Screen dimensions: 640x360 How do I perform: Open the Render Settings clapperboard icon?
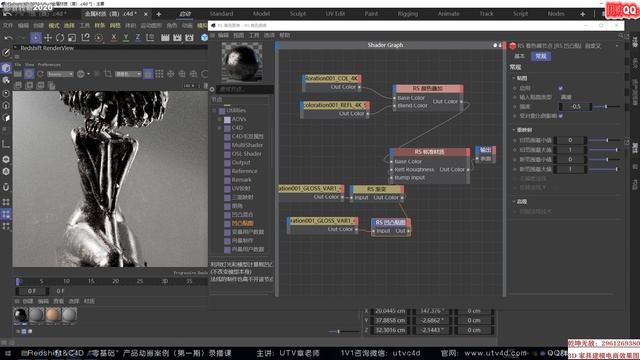tap(189, 38)
